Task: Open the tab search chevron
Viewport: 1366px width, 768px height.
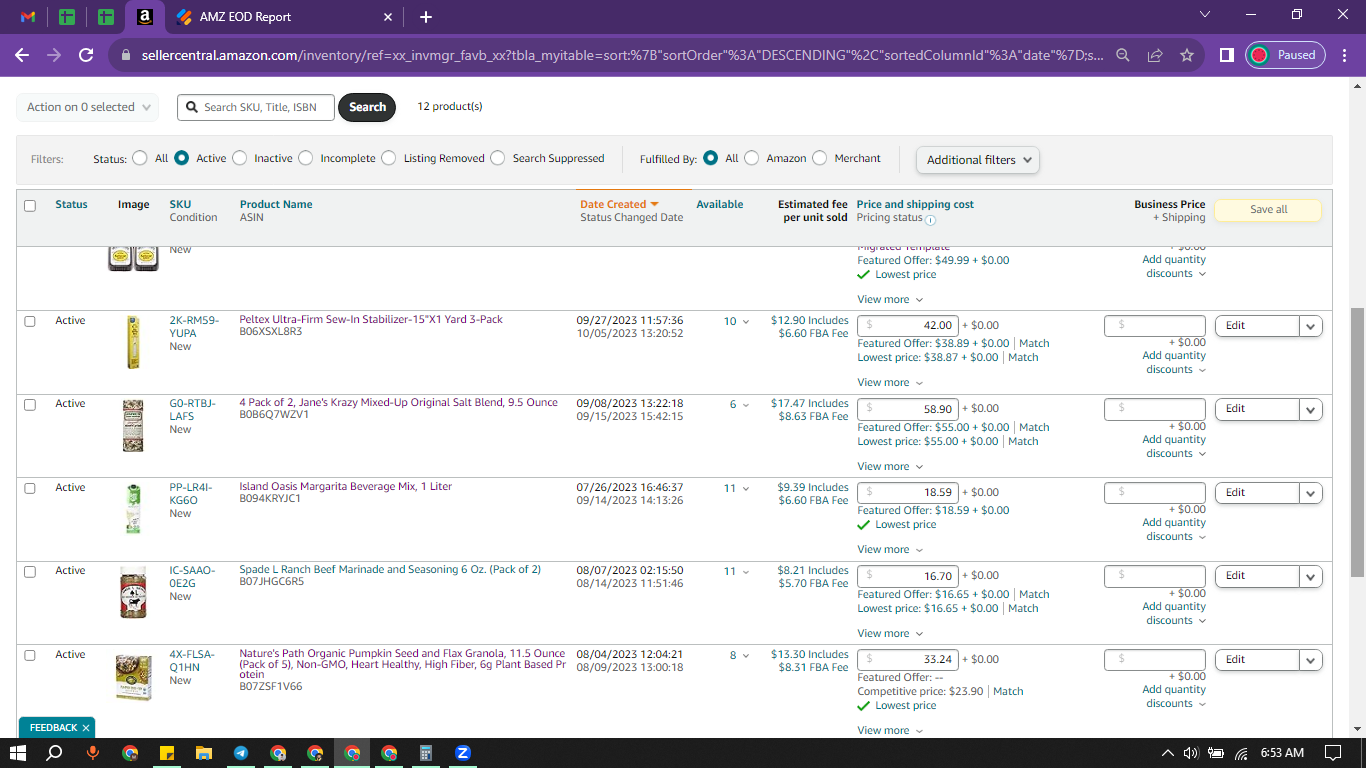Action: click(1205, 14)
